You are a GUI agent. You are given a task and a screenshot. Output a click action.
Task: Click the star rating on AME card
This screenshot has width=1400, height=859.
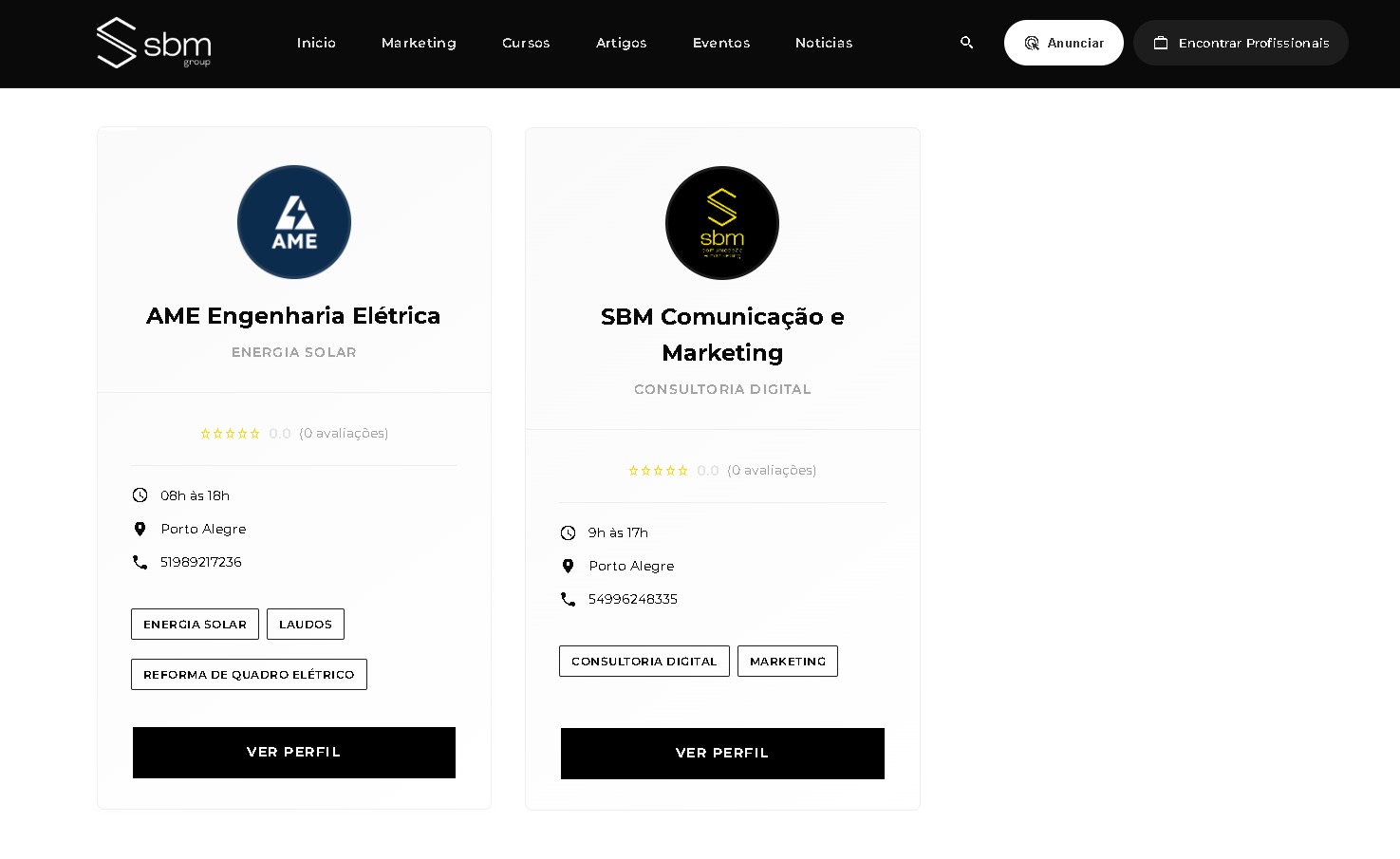point(230,434)
